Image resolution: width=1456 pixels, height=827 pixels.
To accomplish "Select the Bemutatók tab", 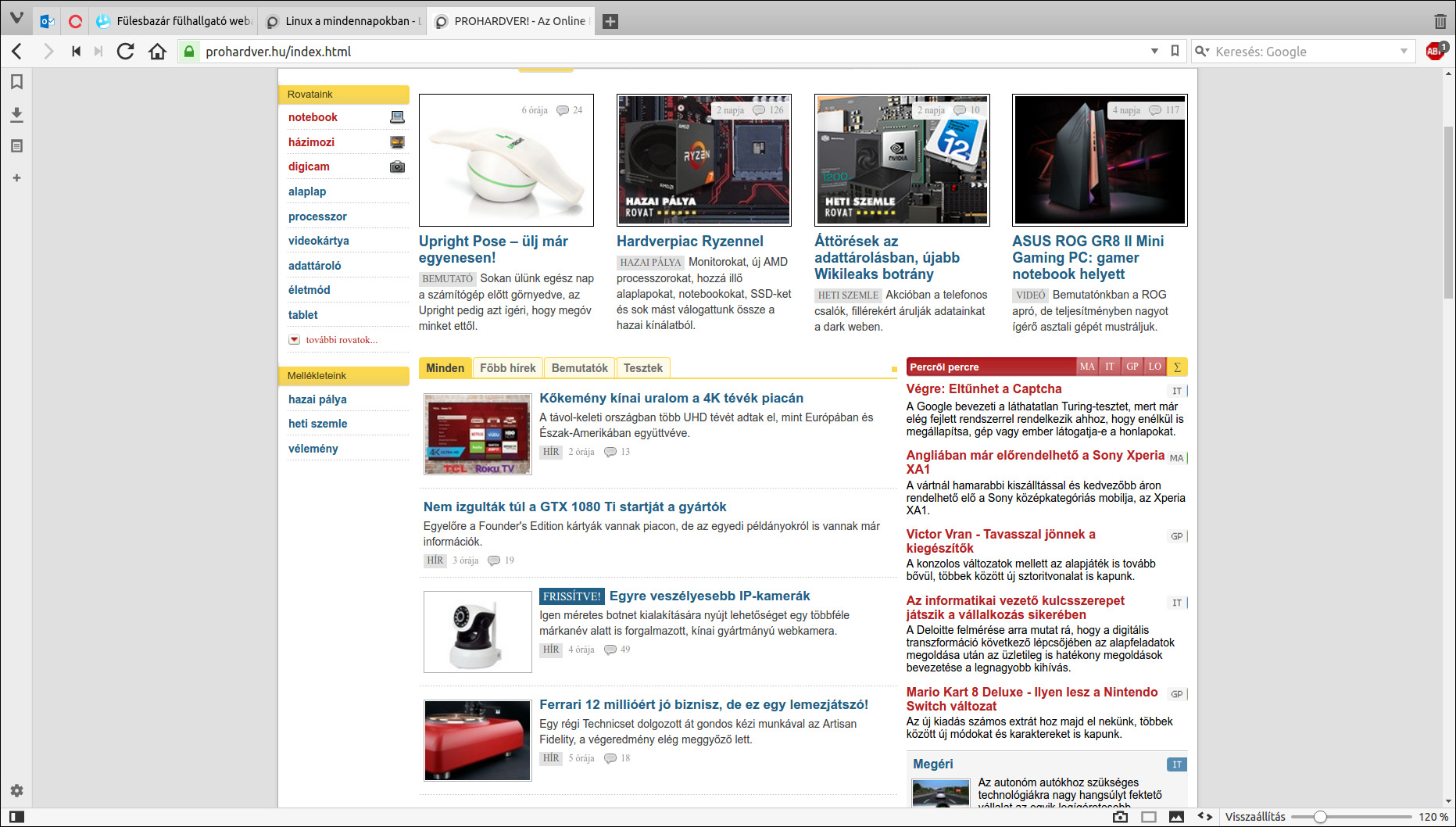I will point(580,368).
